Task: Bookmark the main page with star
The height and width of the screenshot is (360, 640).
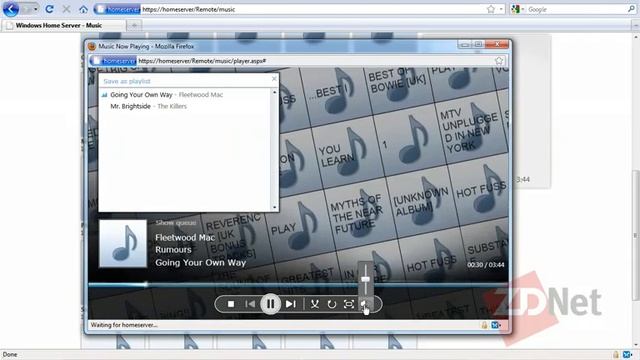Action: (x=491, y=9)
